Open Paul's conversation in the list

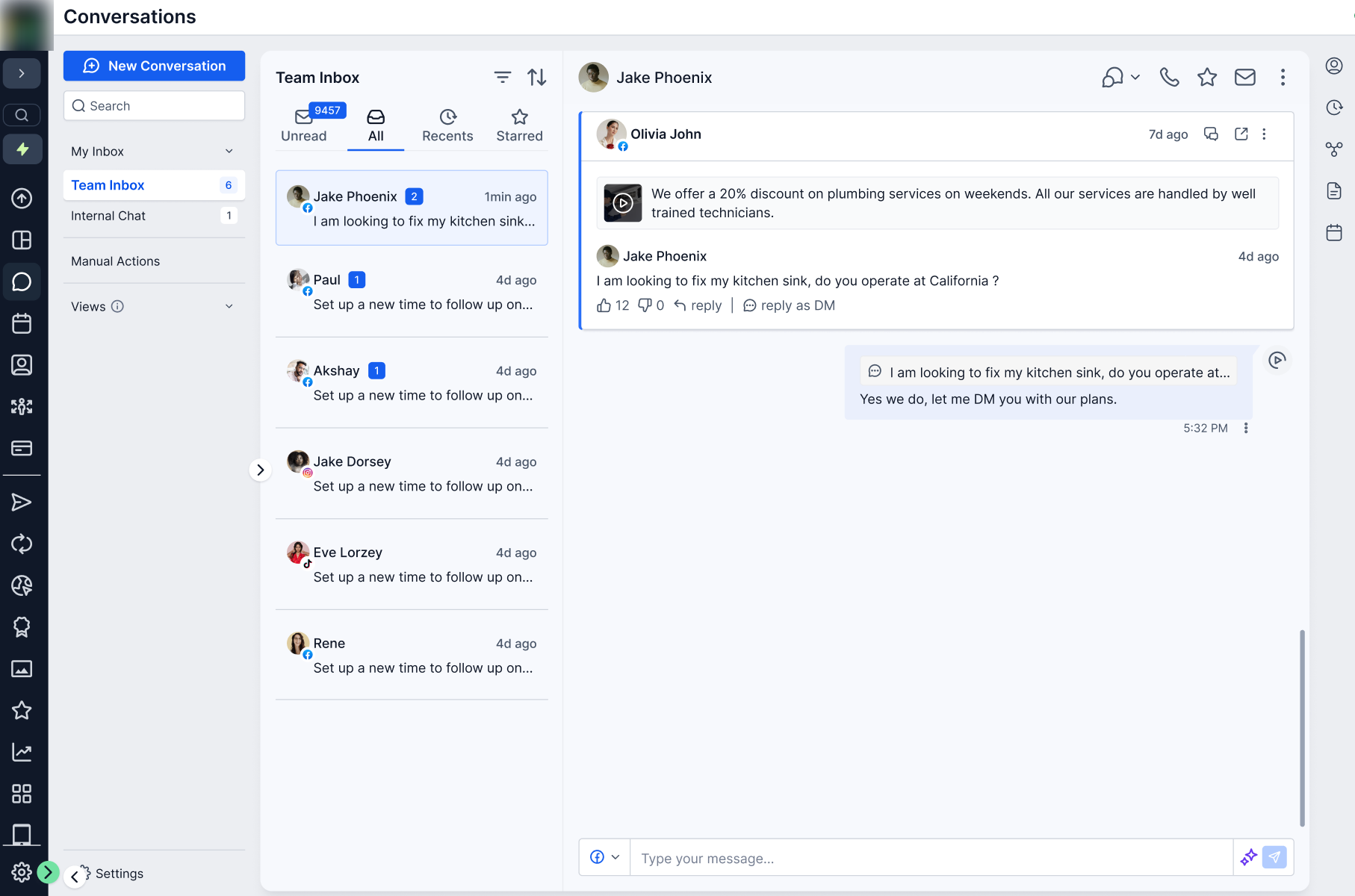pyautogui.click(x=412, y=292)
